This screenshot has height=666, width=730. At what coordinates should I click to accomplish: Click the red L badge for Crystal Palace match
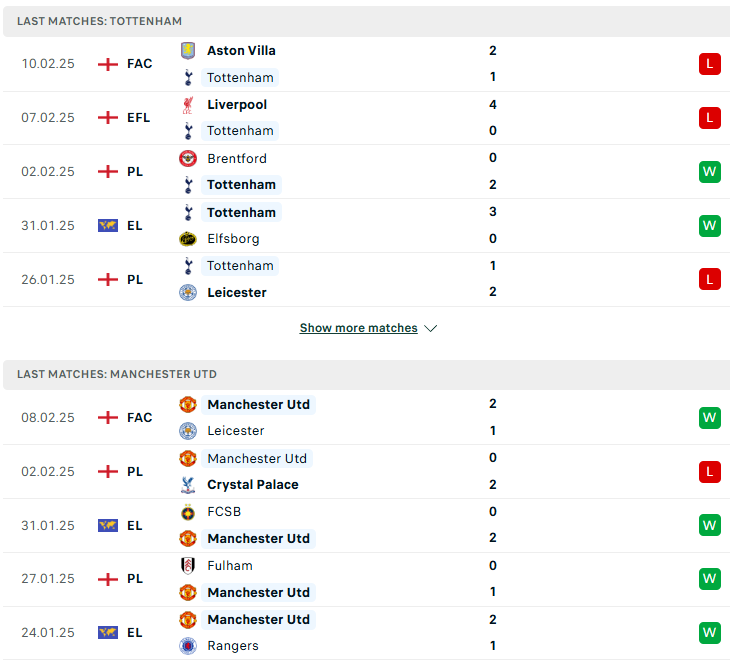pos(710,472)
